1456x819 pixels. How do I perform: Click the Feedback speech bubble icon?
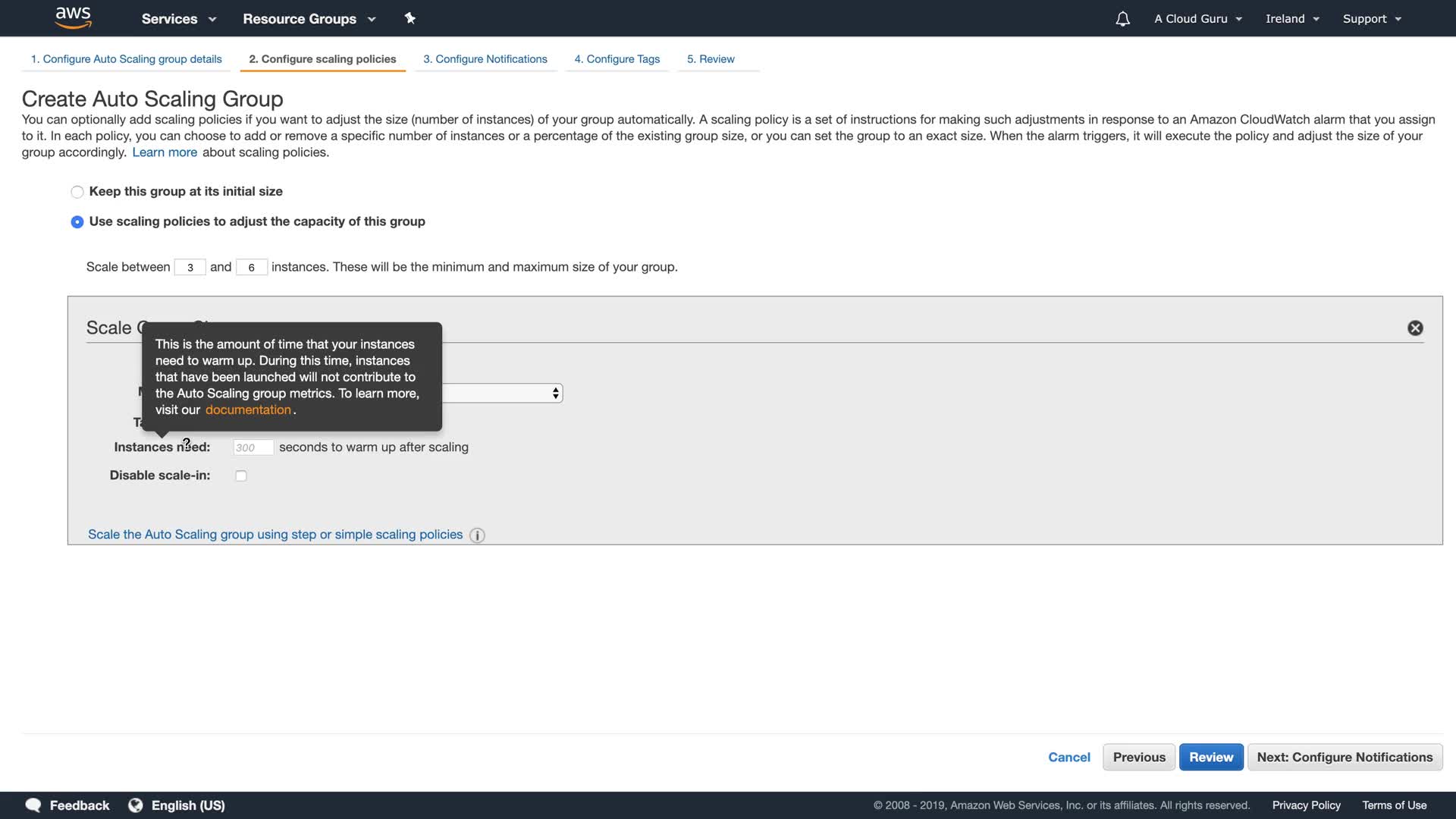point(33,805)
